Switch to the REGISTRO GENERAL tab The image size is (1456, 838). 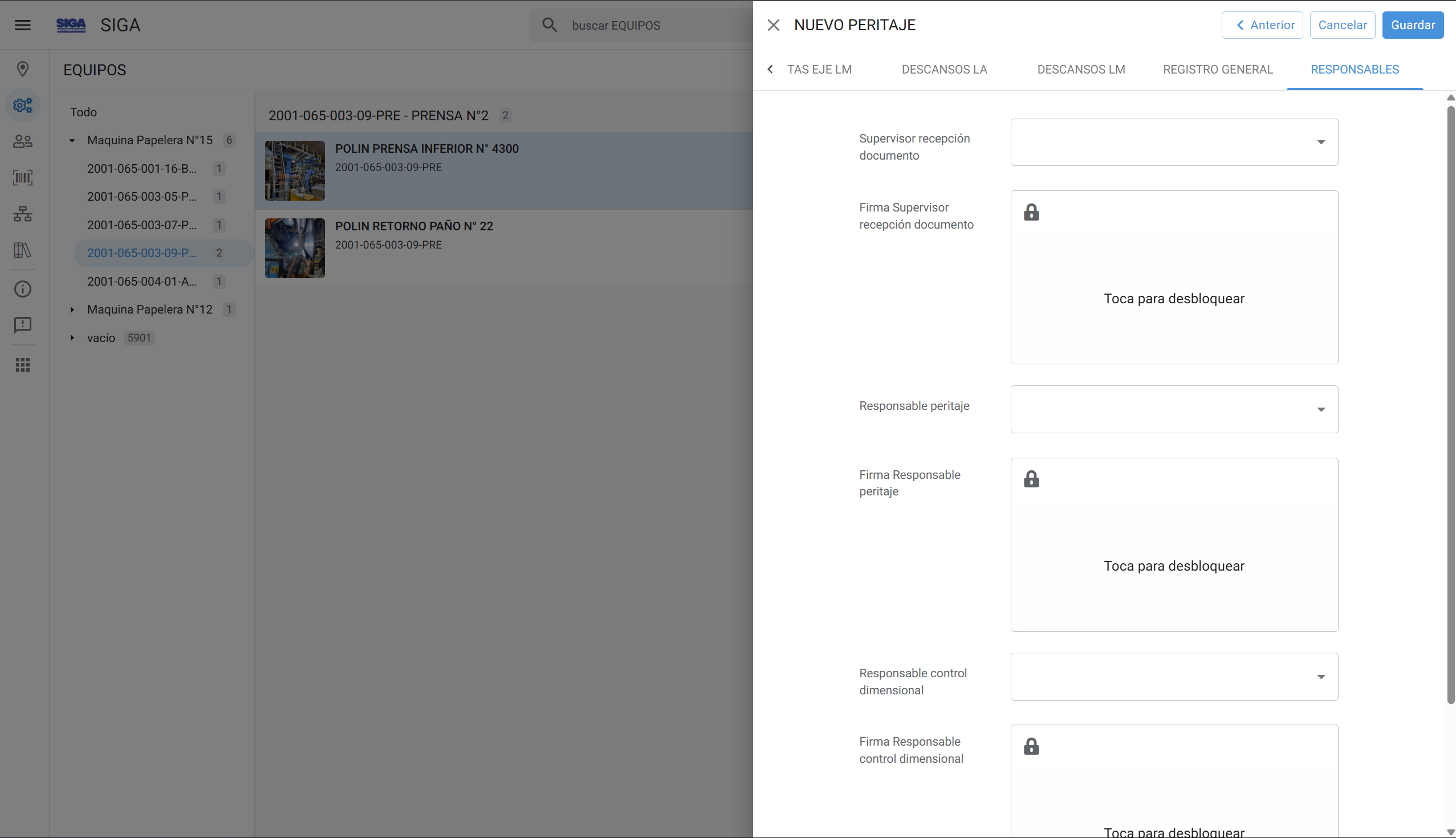coord(1218,70)
